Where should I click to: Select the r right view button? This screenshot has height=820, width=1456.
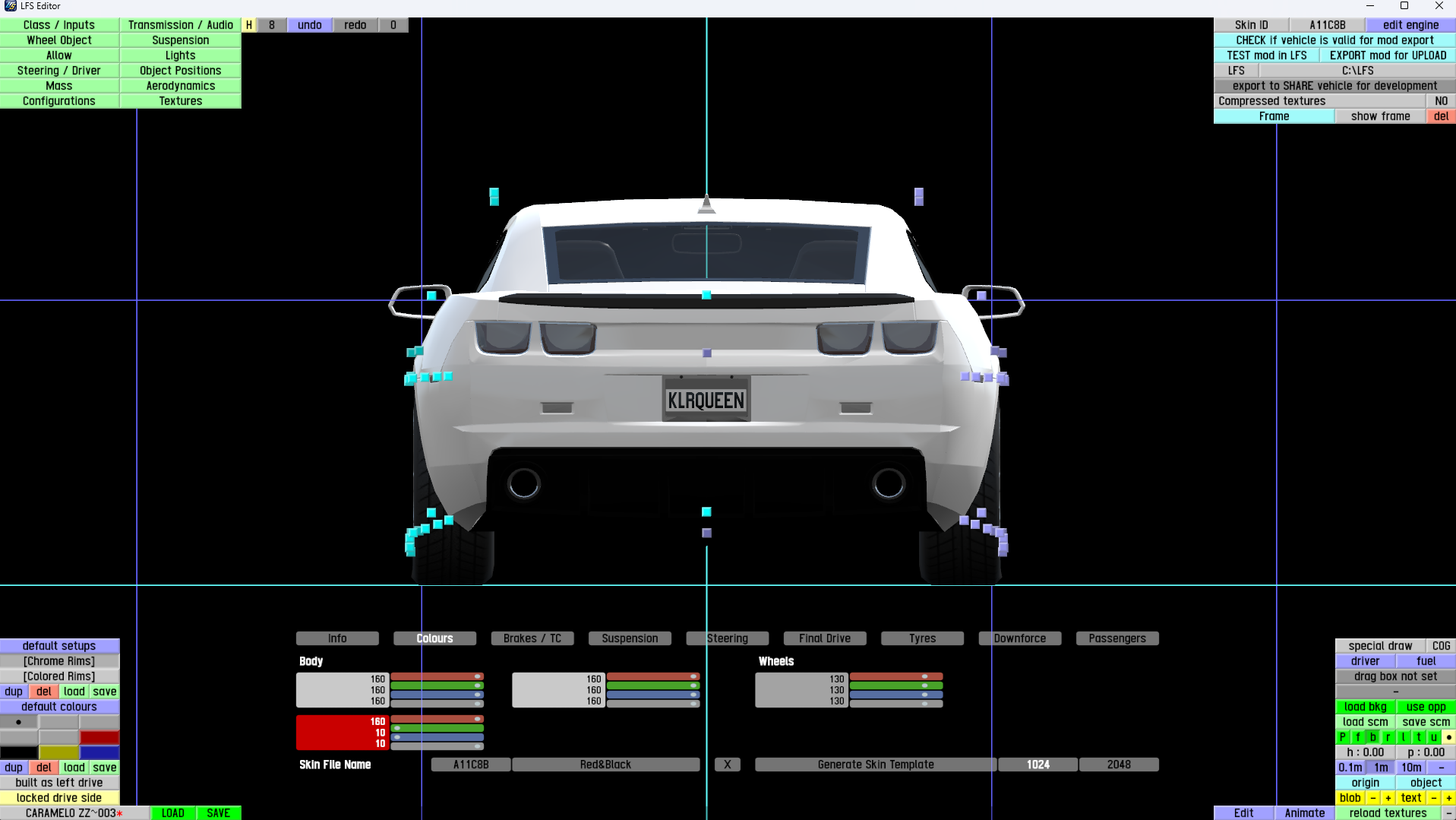(1388, 737)
